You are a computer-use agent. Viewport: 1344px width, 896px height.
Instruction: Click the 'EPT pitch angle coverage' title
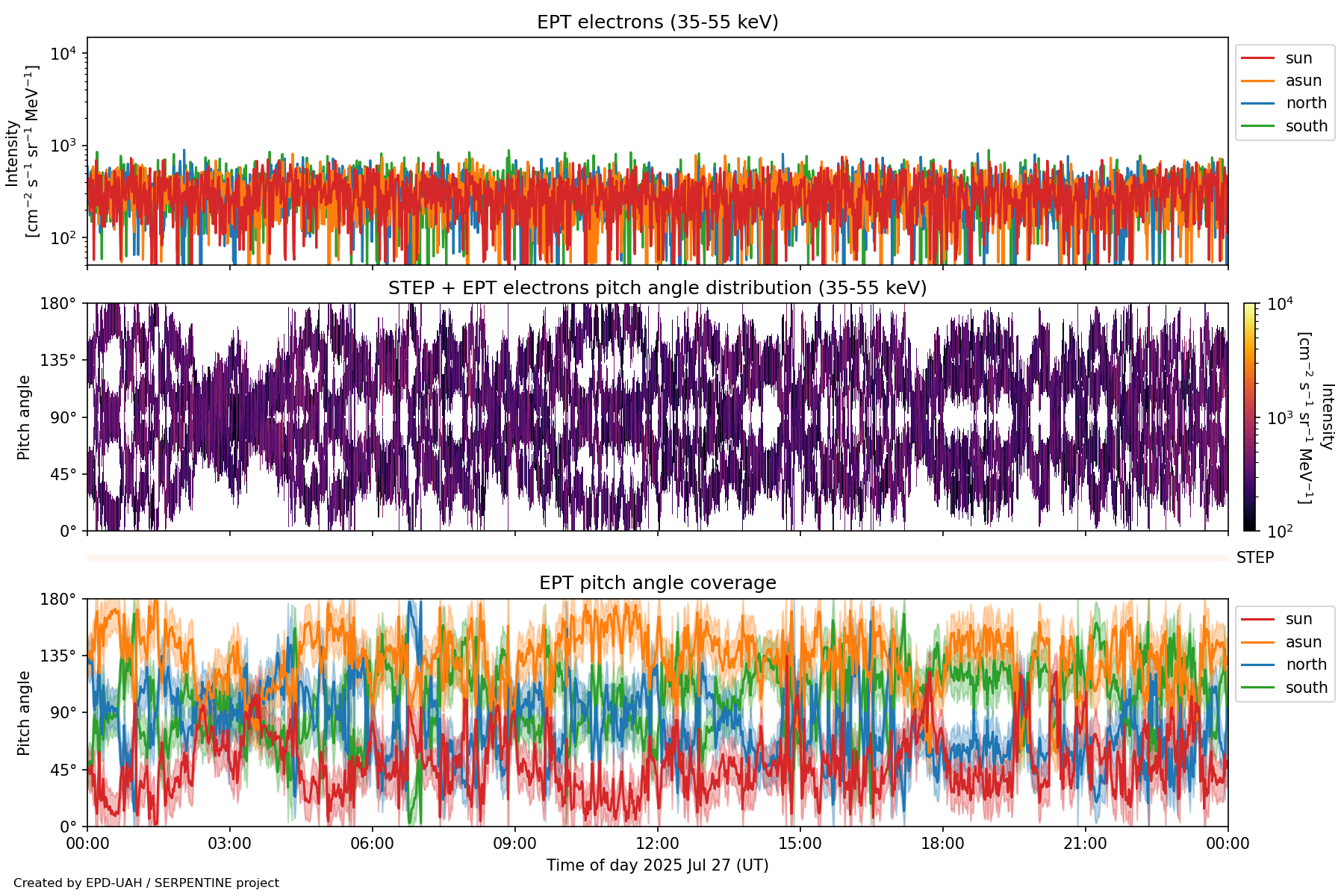pos(657,583)
